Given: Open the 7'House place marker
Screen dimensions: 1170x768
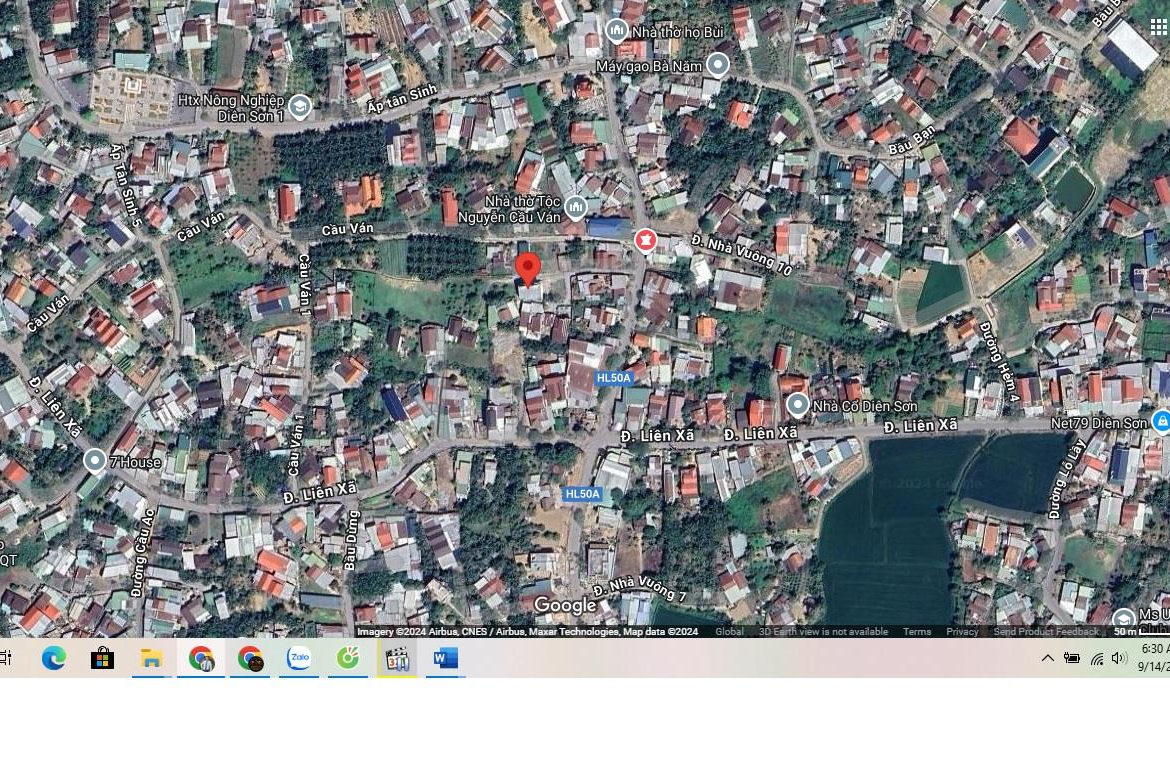Looking at the screenshot, I should coord(95,461).
